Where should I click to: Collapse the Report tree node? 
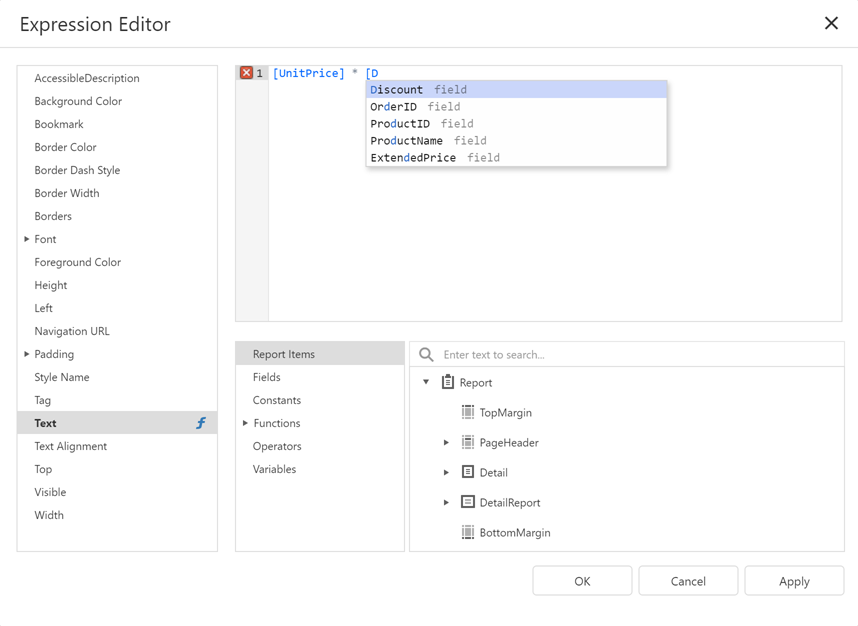click(425, 382)
